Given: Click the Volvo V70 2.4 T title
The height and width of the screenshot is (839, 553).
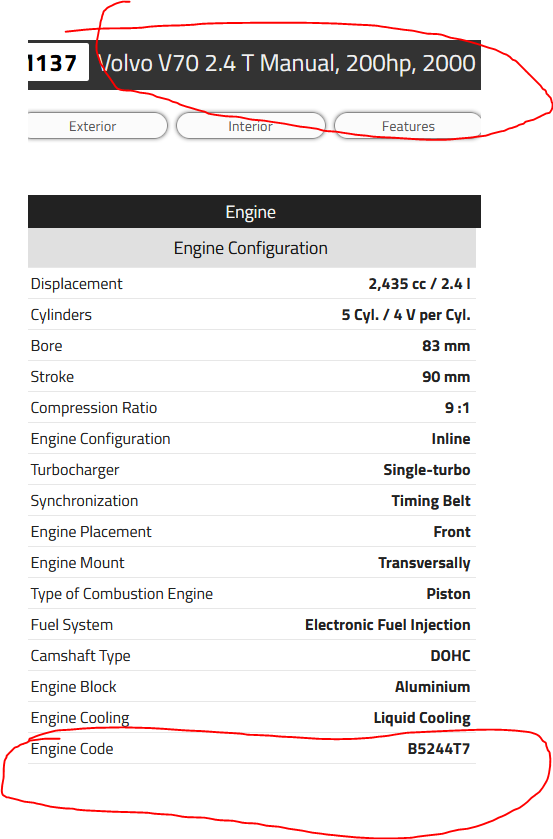Looking at the screenshot, I should [286, 63].
